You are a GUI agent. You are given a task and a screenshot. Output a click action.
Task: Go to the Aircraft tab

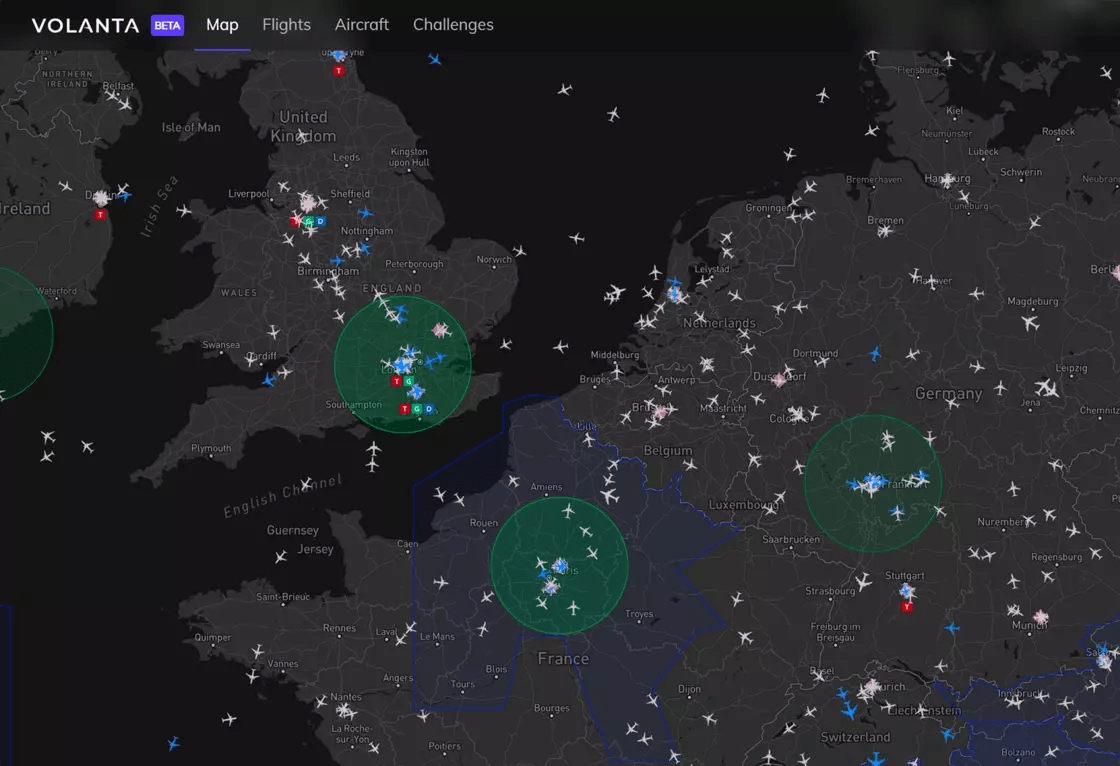(x=362, y=25)
